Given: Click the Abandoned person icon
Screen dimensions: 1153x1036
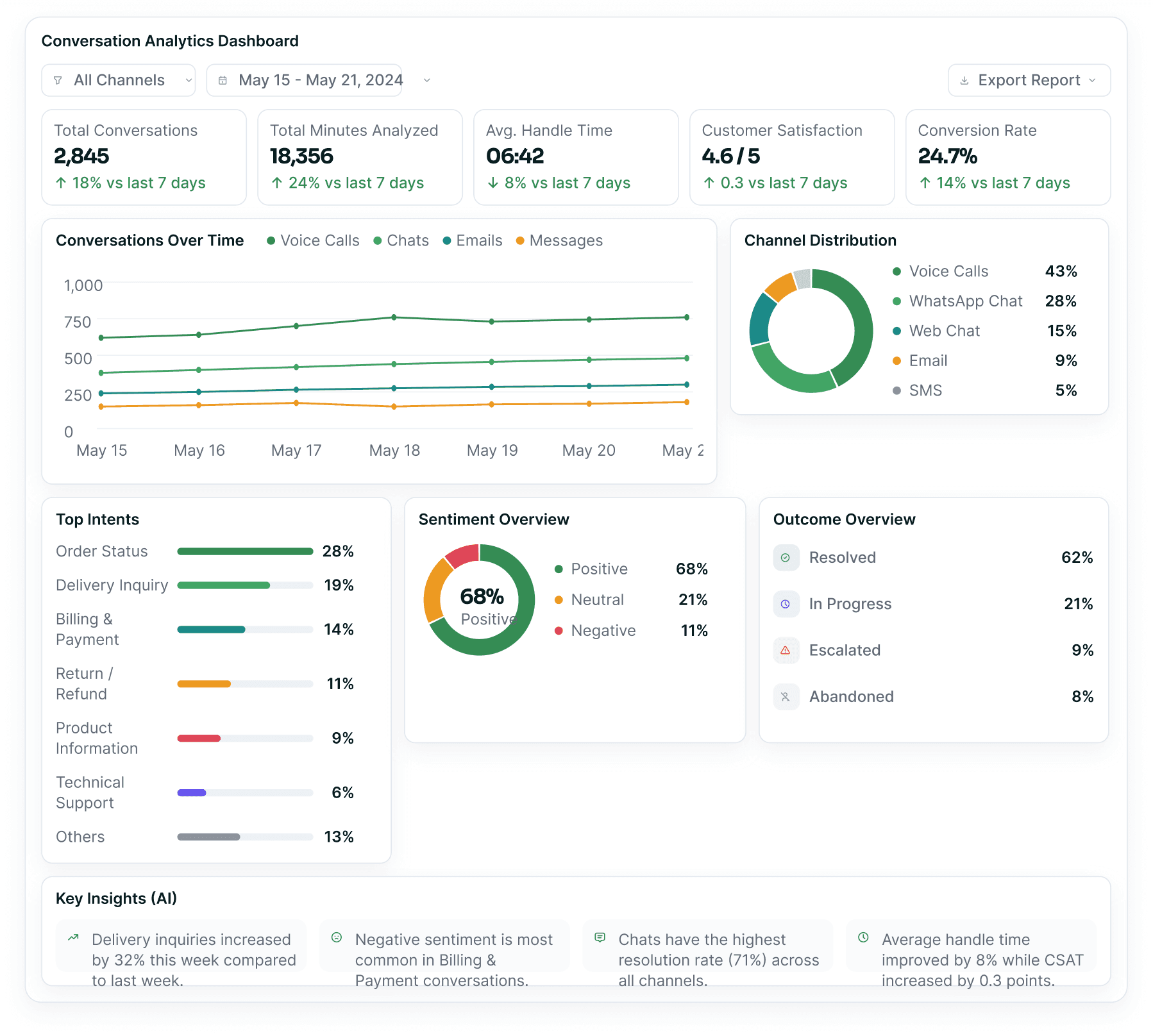Looking at the screenshot, I should (x=786, y=697).
